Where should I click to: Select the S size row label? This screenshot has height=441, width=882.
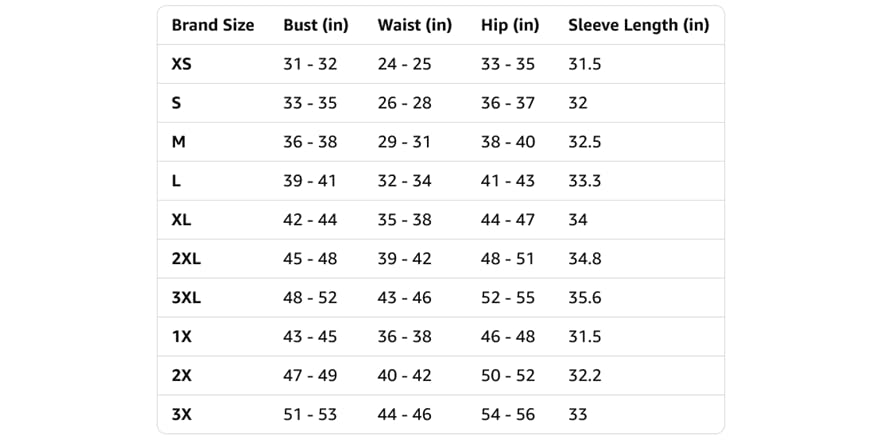point(176,103)
